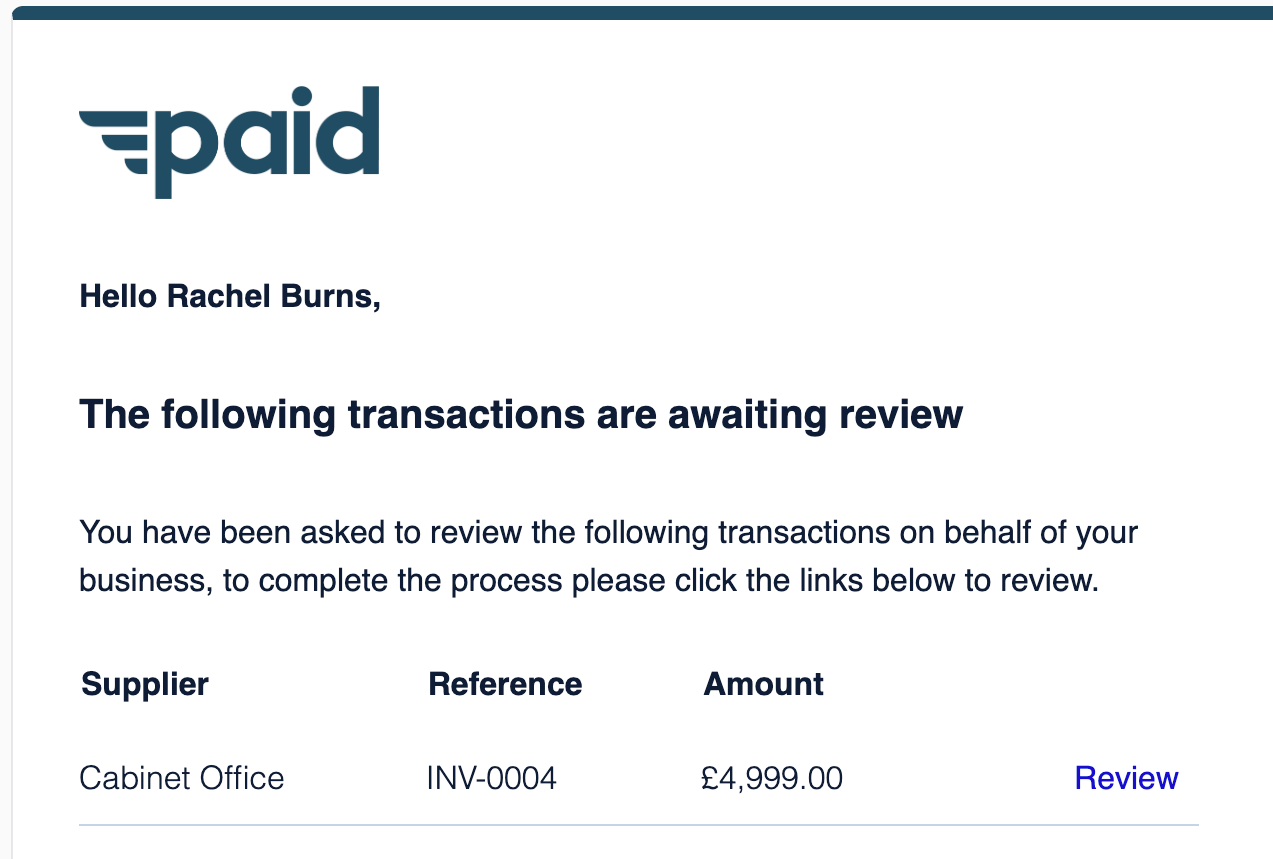Click the dark teal bar atop the email
Viewport: 1273px width, 859px height.
640,12
